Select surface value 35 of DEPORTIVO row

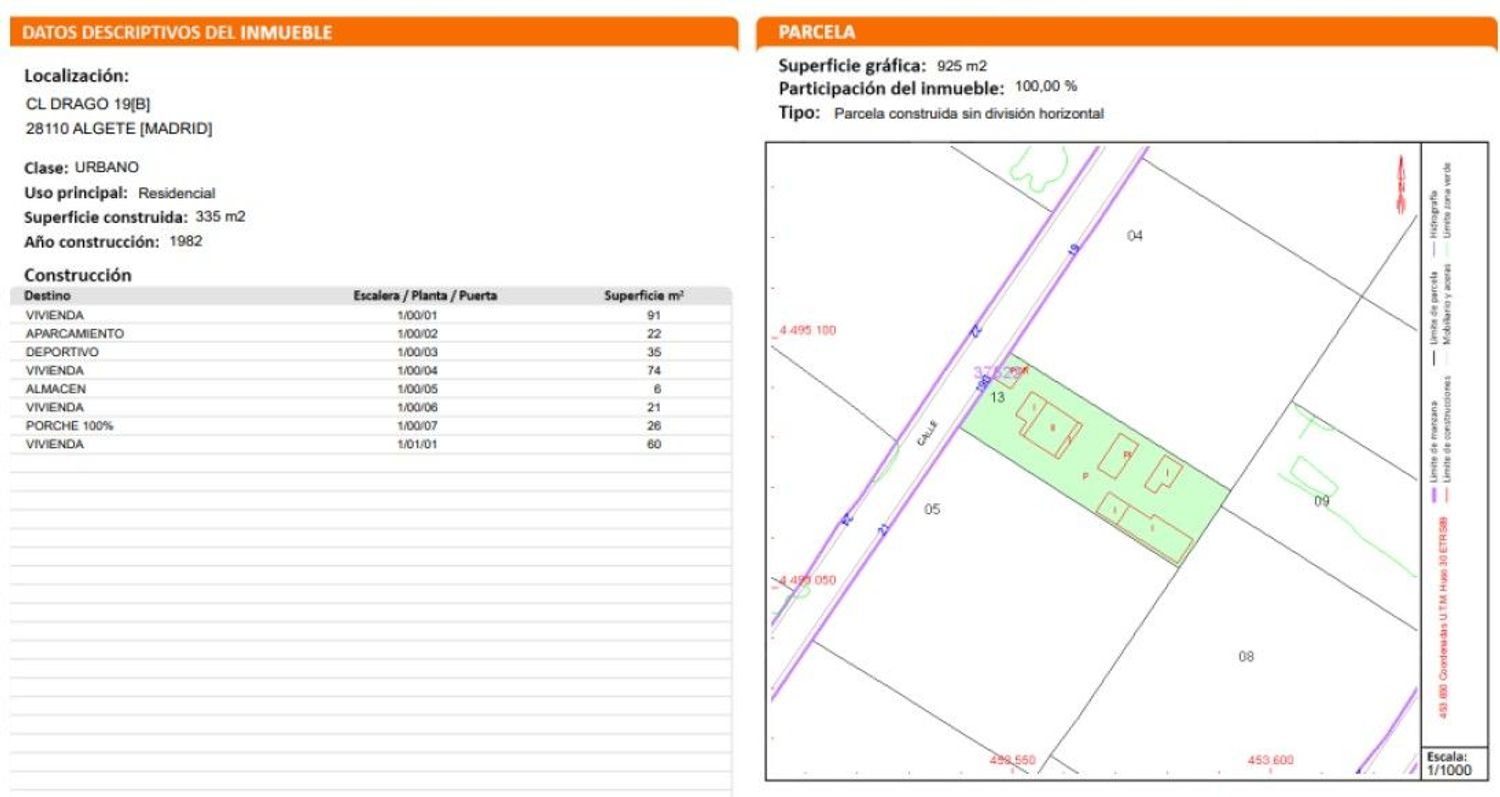tap(655, 352)
